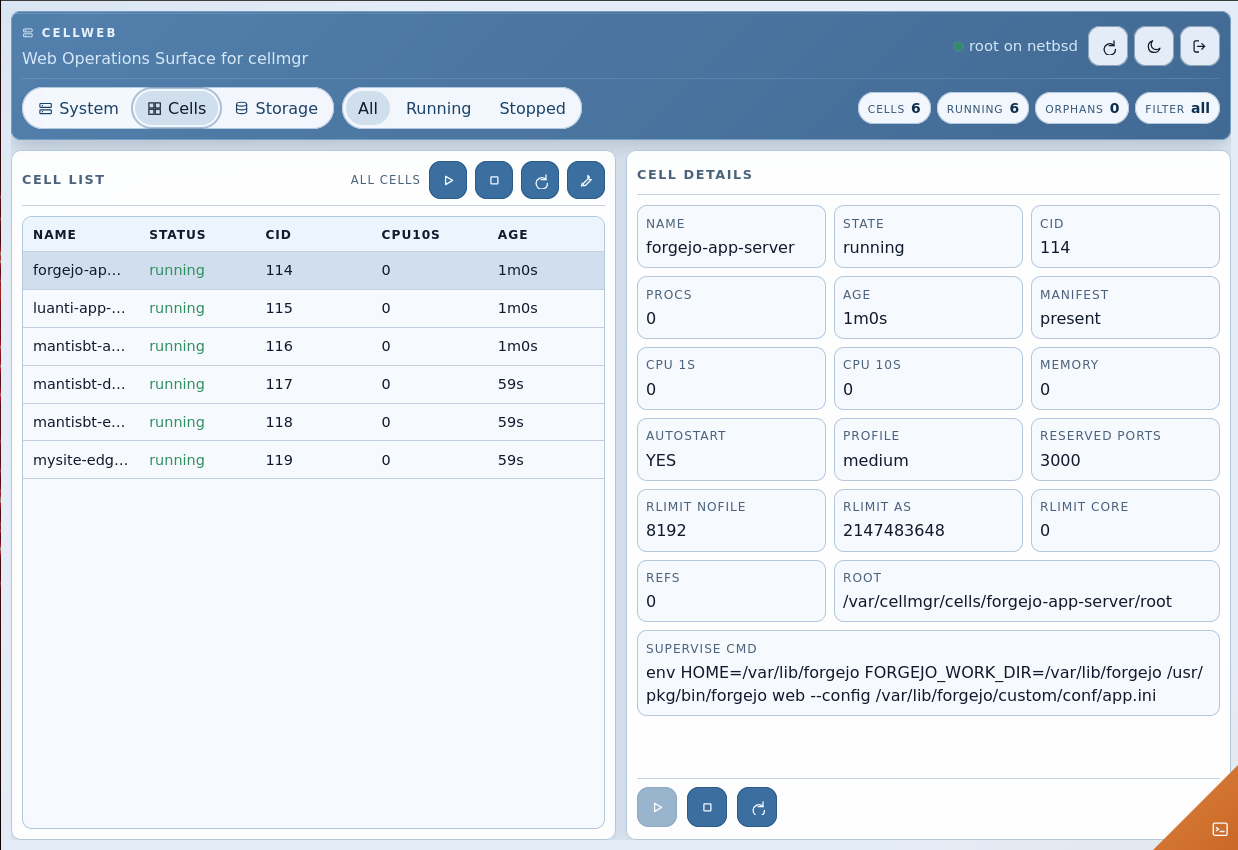Stop the selected cell in Cell Details
The width and height of the screenshot is (1238, 850).
(x=707, y=807)
